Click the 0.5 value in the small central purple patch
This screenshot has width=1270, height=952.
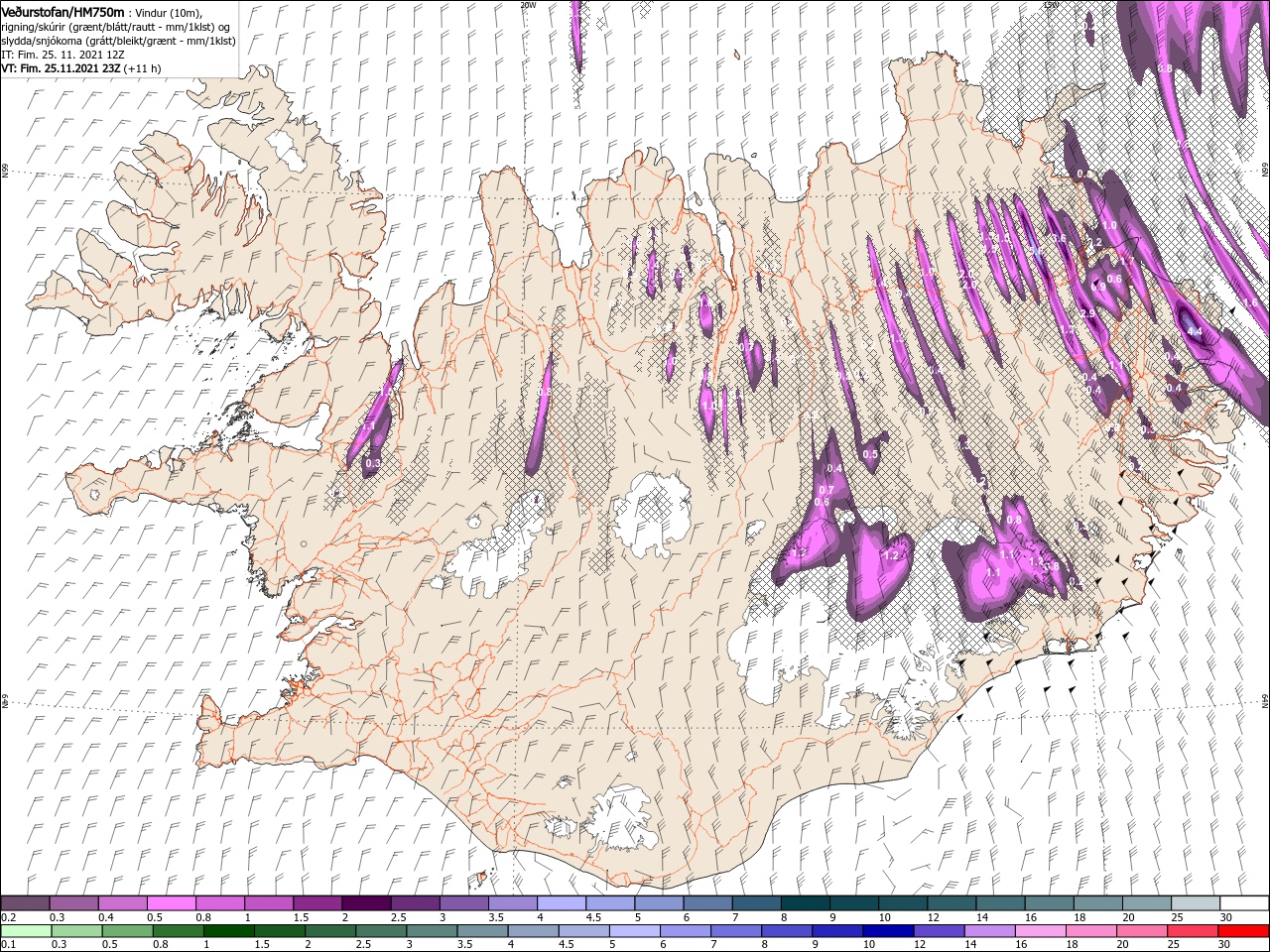click(870, 454)
